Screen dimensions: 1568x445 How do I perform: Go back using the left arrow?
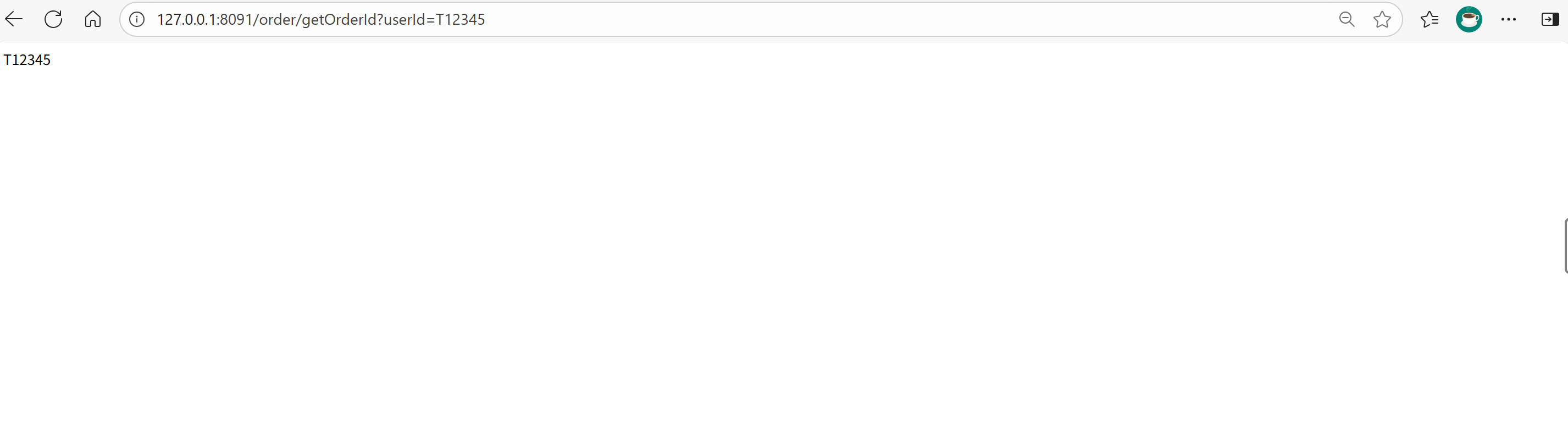point(13,19)
